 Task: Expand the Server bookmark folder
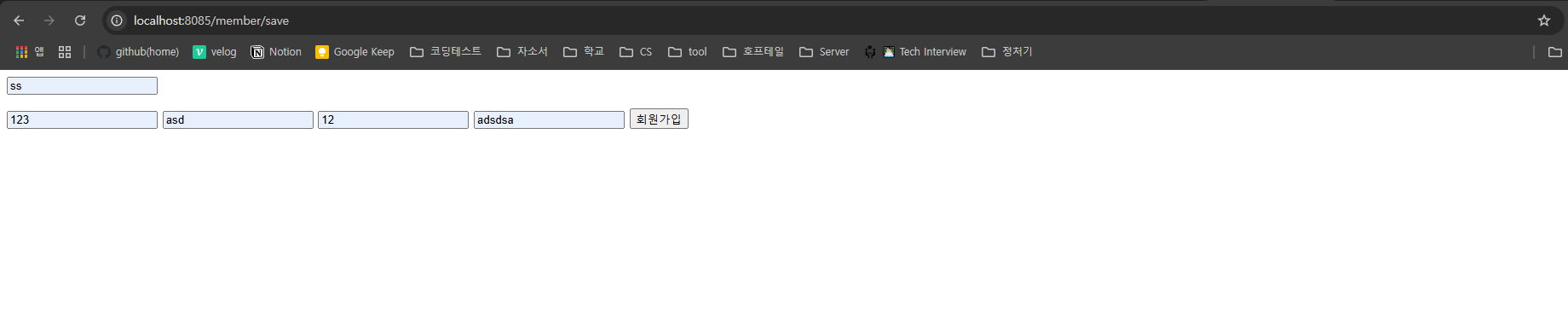pyautogui.click(x=824, y=52)
